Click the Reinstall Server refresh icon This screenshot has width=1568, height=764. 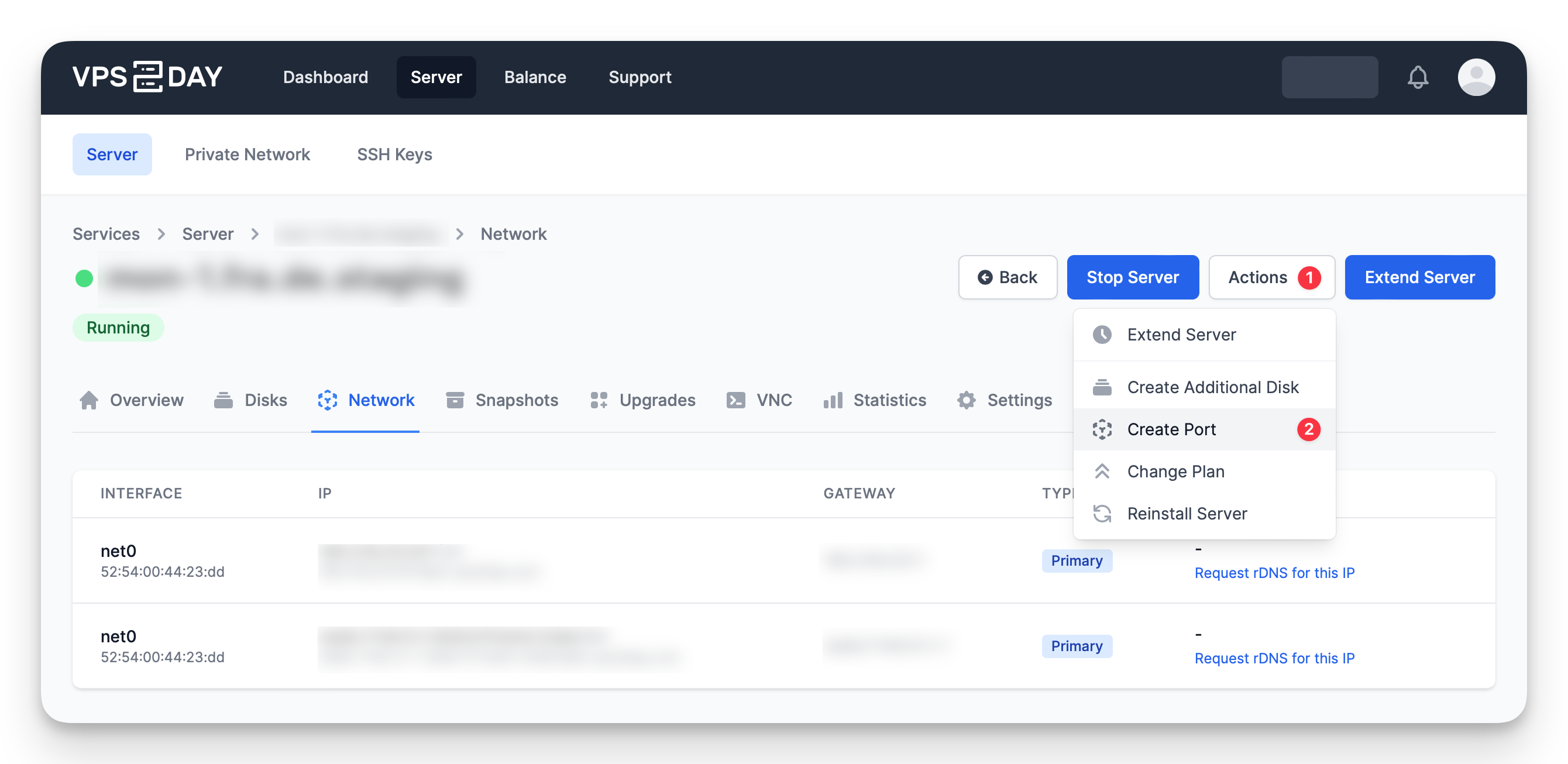pyautogui.click(x=1102, y=513)
